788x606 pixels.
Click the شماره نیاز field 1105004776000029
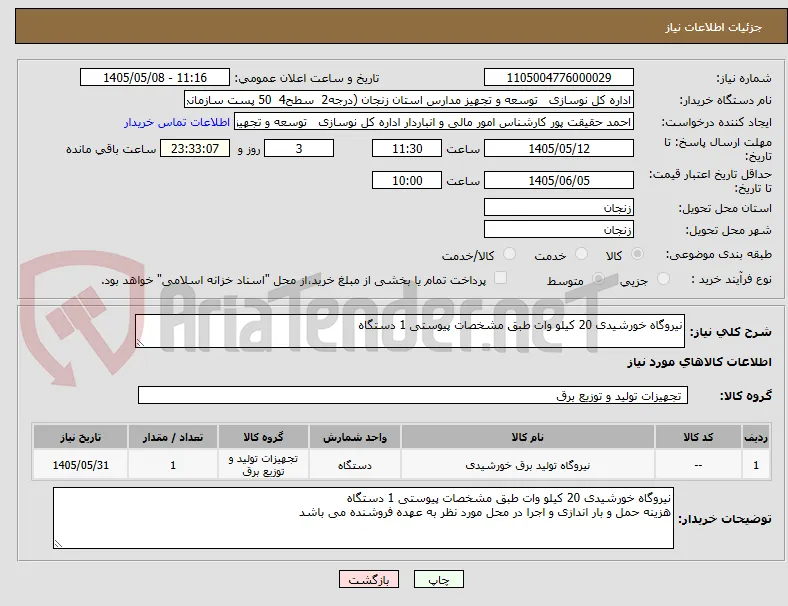[x=559, y=78]
